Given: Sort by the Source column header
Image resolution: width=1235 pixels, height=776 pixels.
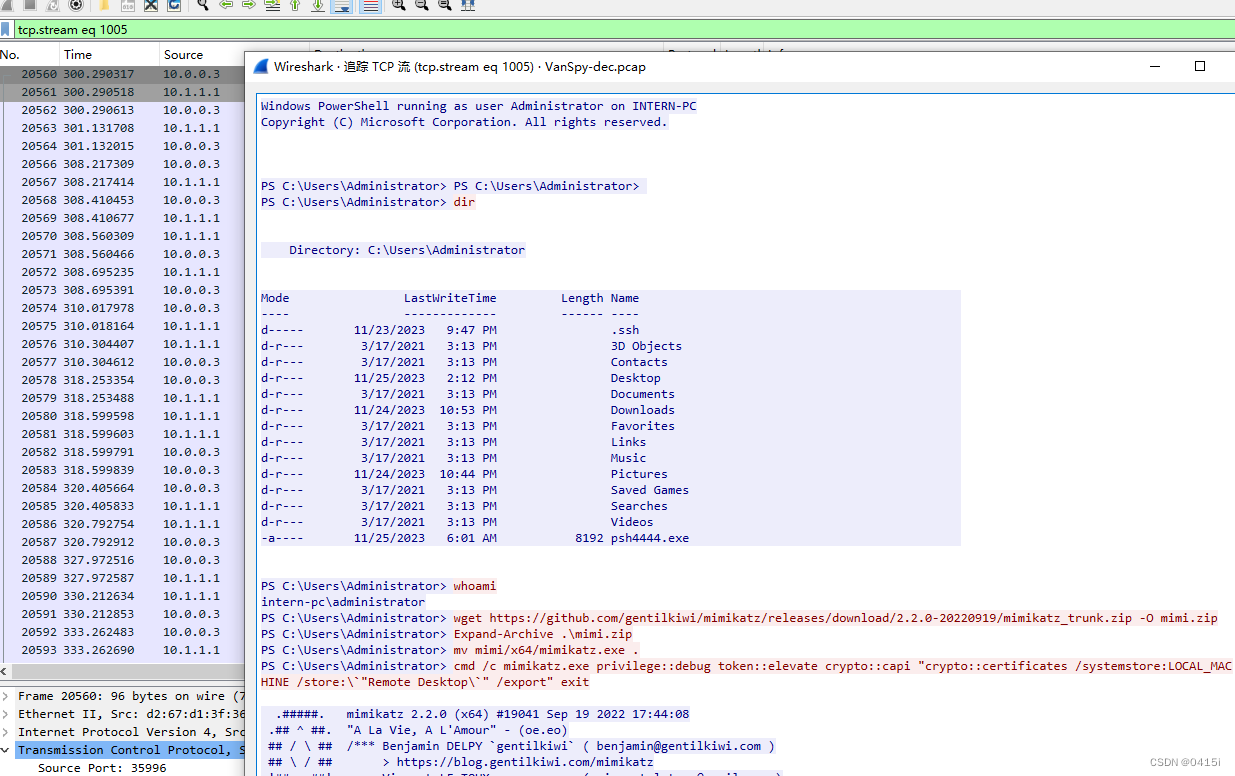Looking at the screenshot, I should 202,55.
